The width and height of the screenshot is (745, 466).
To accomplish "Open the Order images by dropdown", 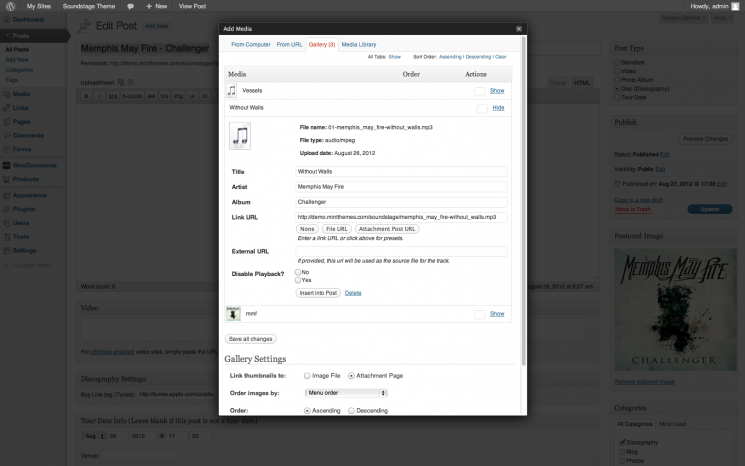I will [346, 393].
